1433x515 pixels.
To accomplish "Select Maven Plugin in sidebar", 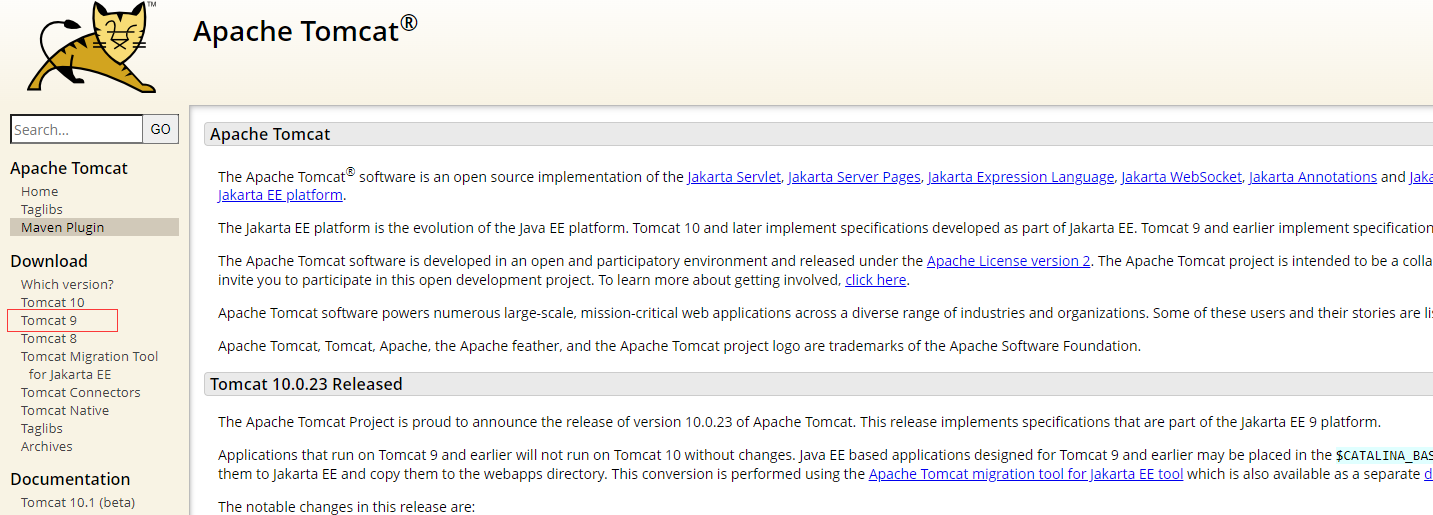I will click(x=62, y=227).
